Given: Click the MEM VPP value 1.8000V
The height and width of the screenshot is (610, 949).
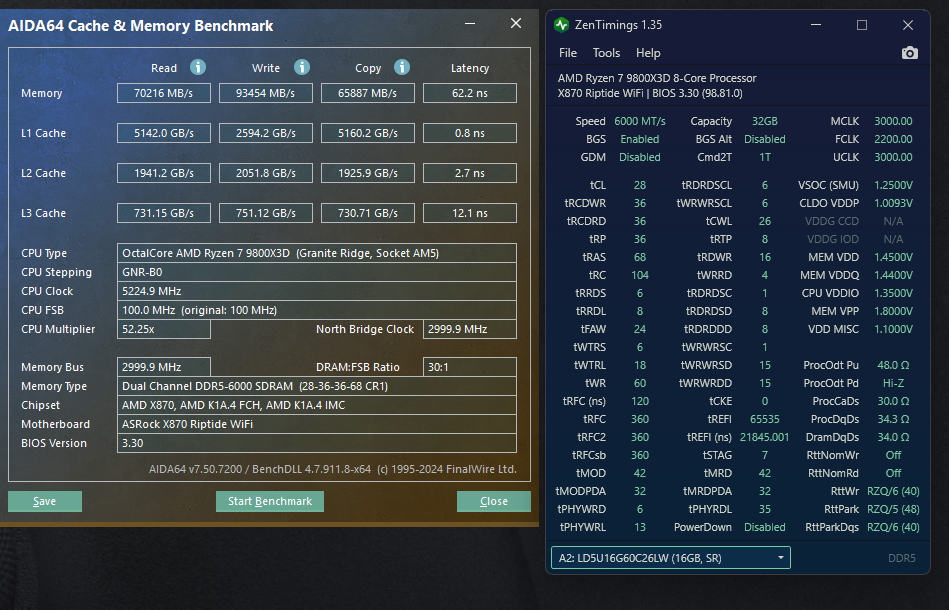Looking at the screenshot, I should (x=893, y=311).
